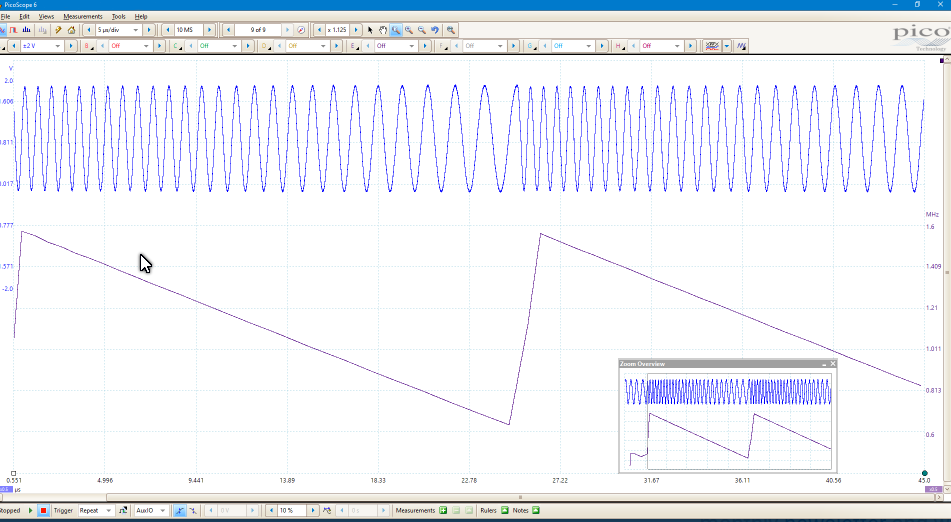Screen dimensions: 951x522
Task: Open the Home startup settings icon
Action: 71,30
